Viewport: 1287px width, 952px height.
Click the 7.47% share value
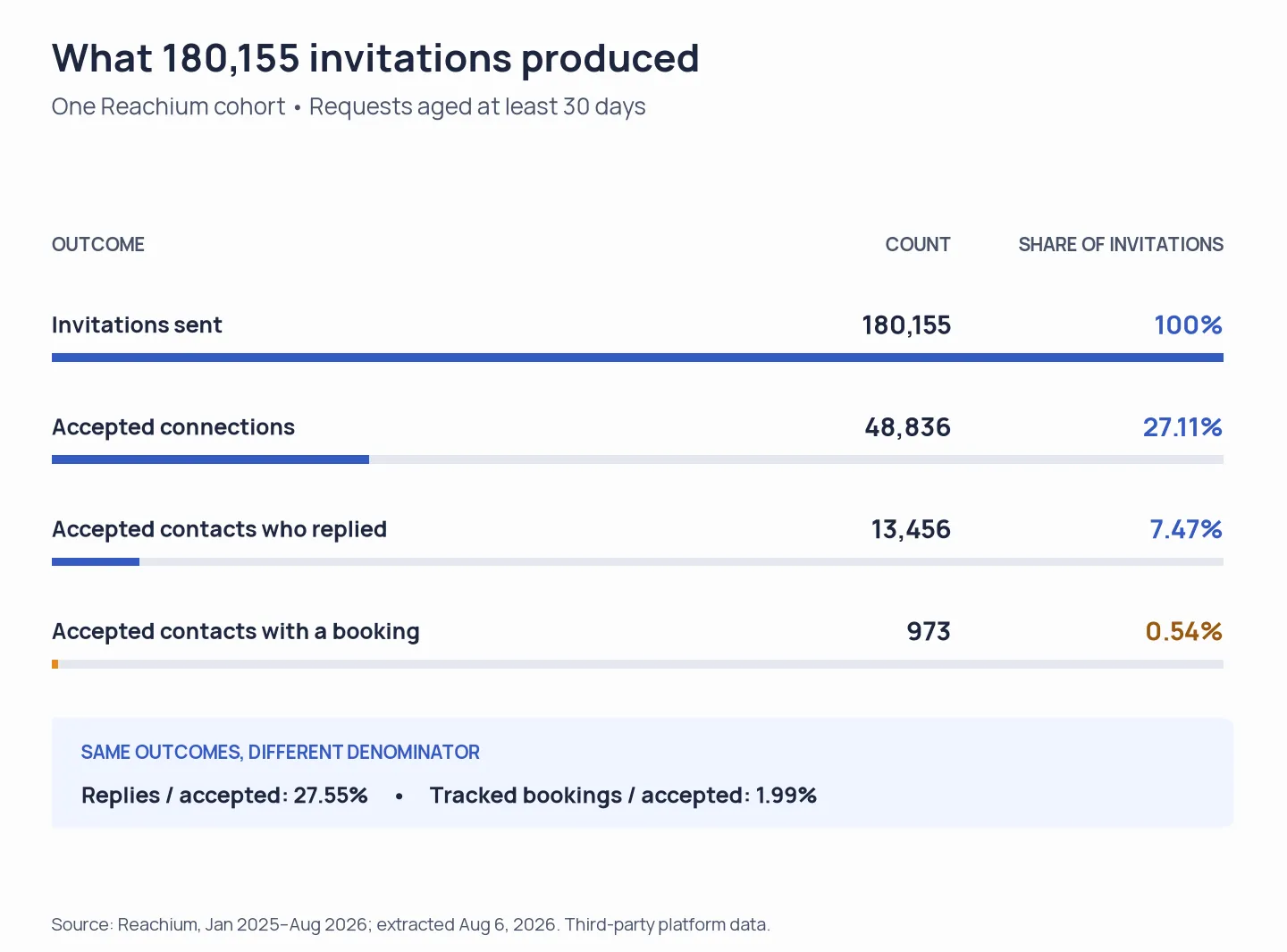point(1186,529)
